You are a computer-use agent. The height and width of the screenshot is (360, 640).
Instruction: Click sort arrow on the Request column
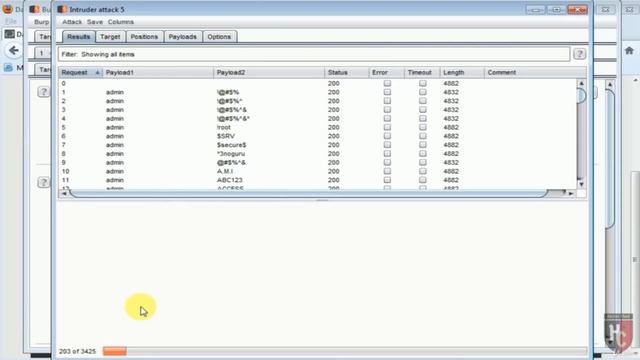97,73
